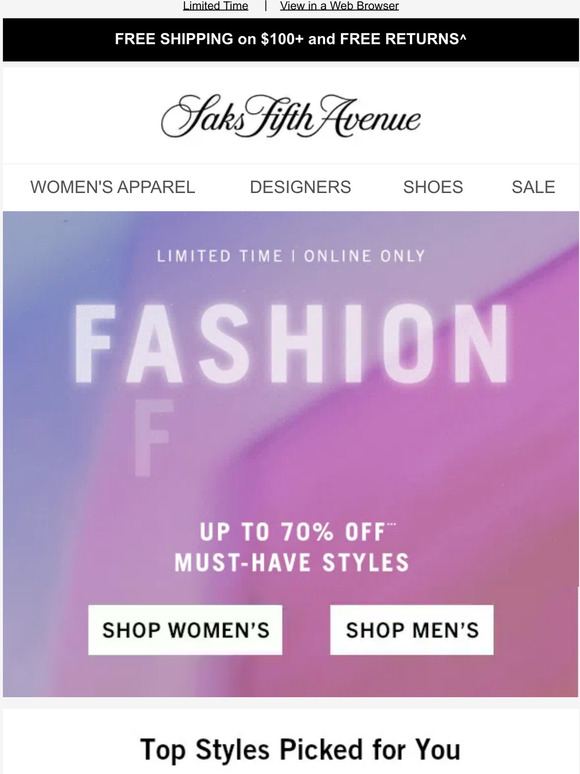Click the Limited Time Online Only tagline
The height and width of the screenshot is (774, 580).
pyautogui.click(x=291, y=256)
